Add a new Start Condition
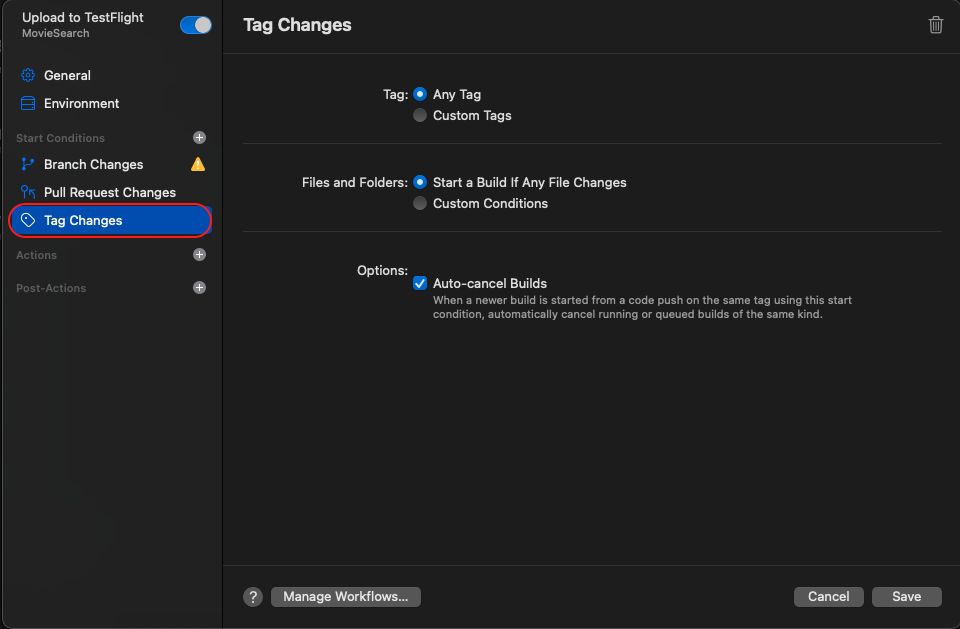The image size is (960, 629). pos(199,138)
